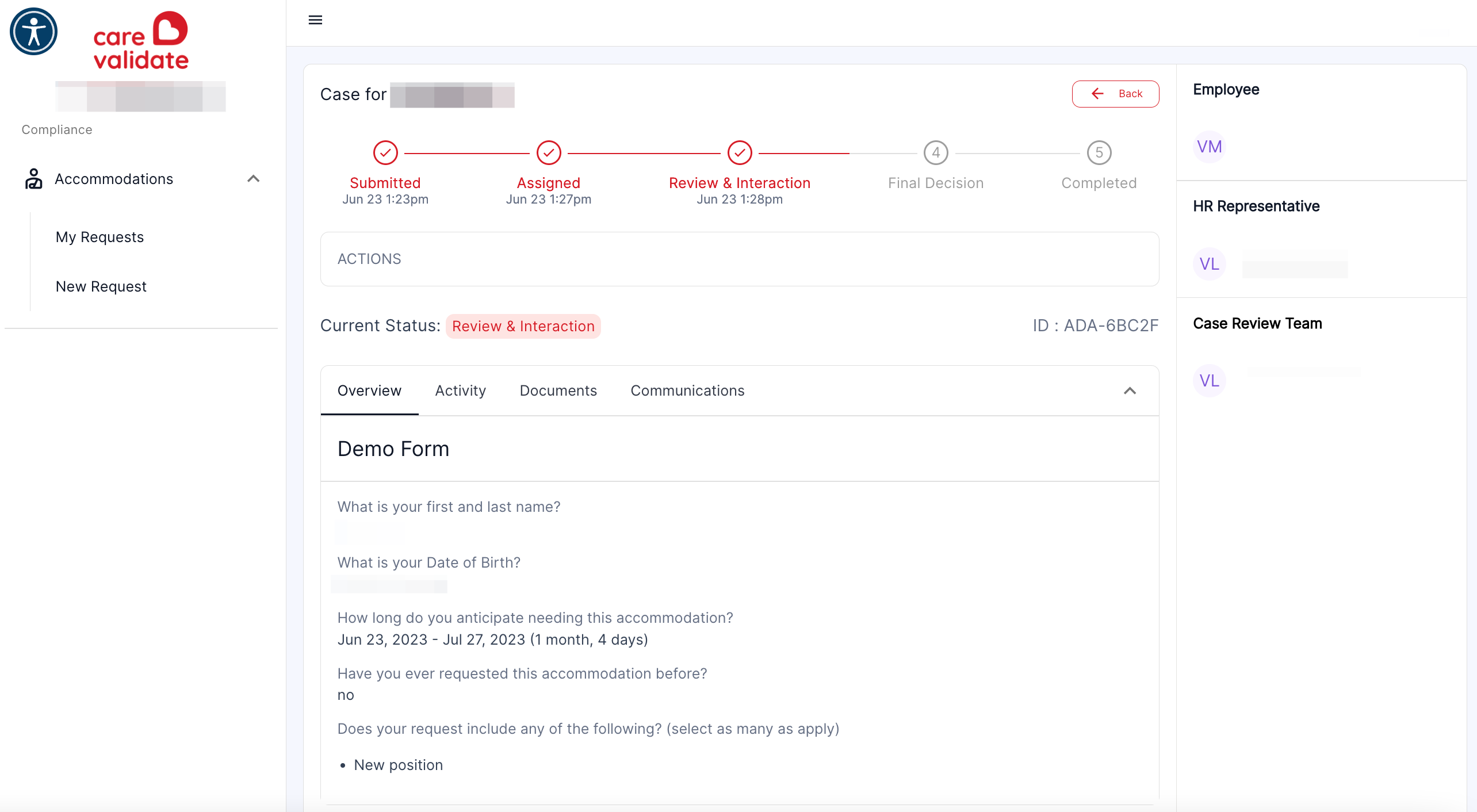The height and width of the screenshot is (812, 1477).
Task: Select the Completed step circle
Action: pyautogui.click(x=1099, y=153)
